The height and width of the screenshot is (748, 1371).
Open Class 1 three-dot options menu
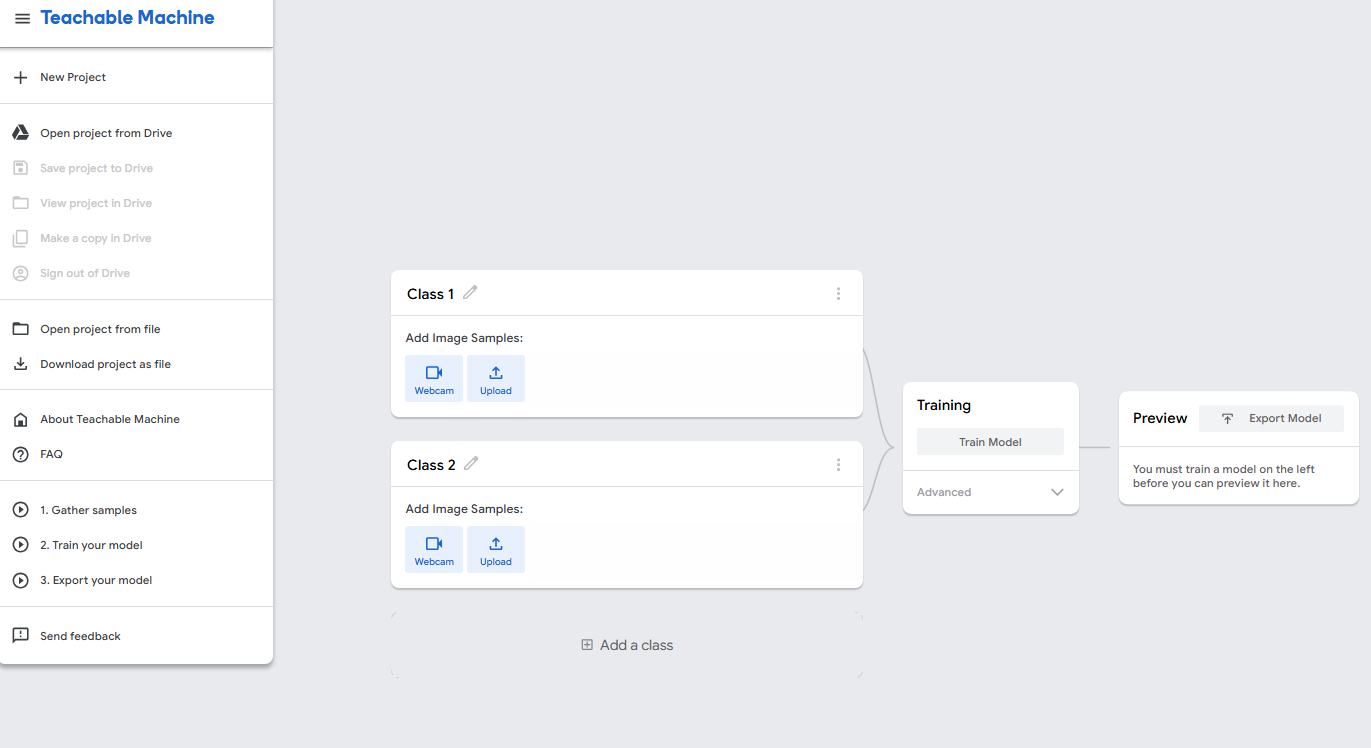838,294
